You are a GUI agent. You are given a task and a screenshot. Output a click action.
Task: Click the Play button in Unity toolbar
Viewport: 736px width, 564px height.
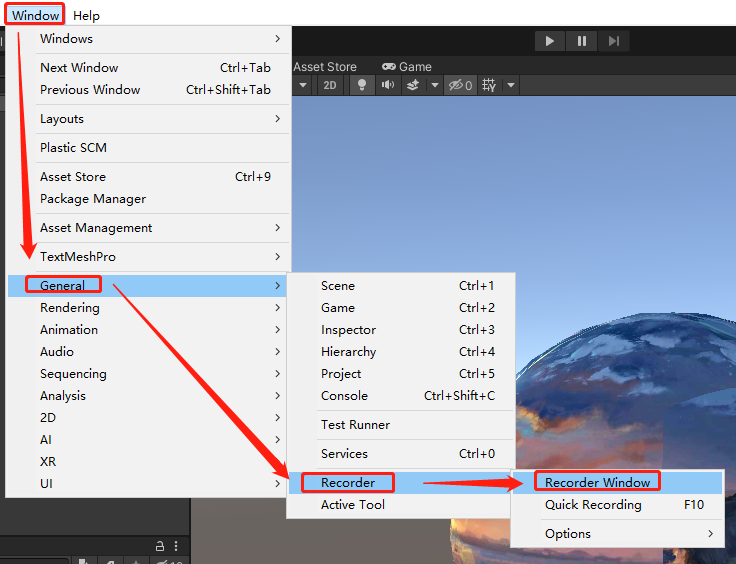[550, 41]
